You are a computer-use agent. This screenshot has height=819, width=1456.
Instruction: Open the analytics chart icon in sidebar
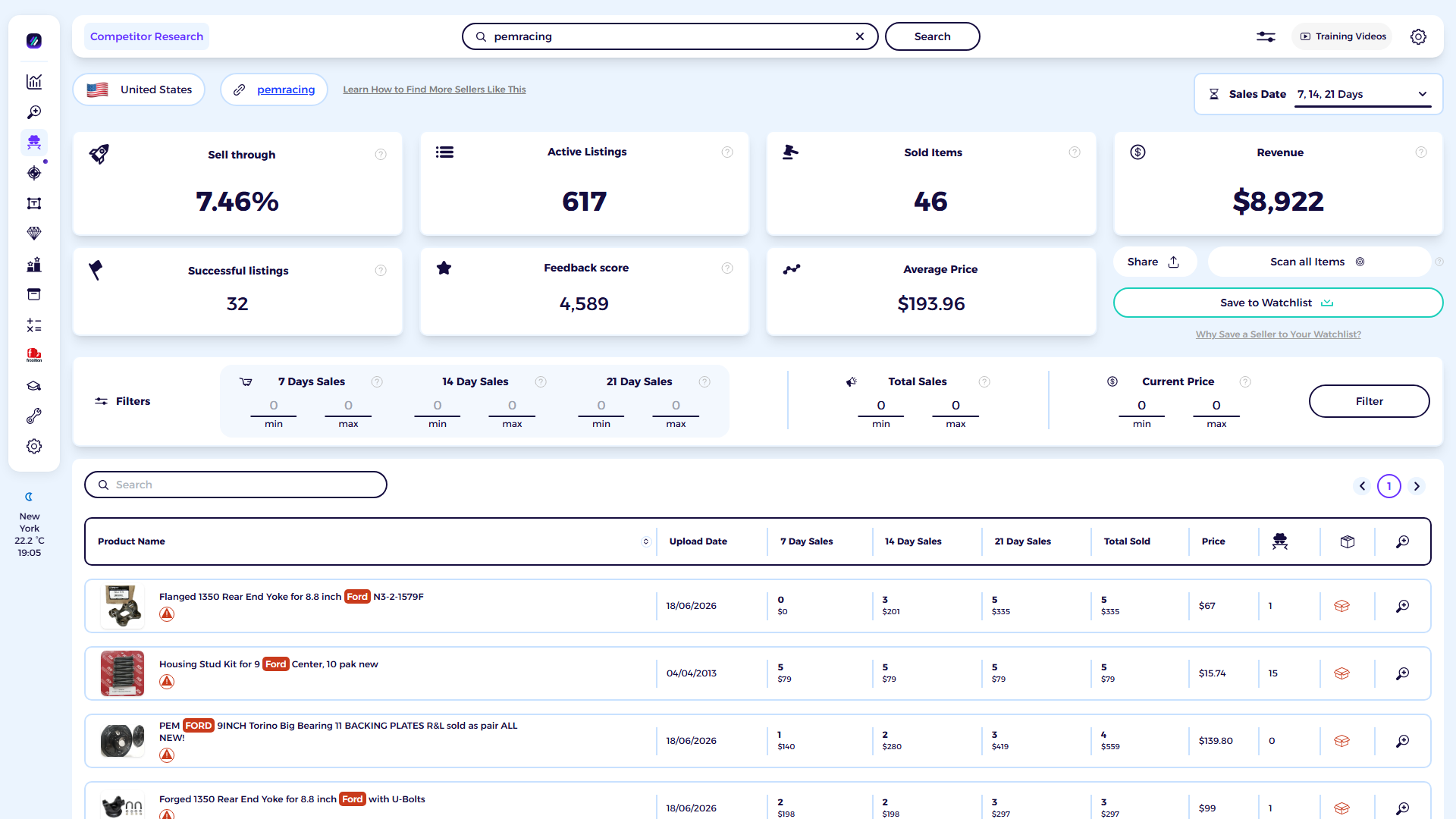pyautogui.click(x=34, y=82)
